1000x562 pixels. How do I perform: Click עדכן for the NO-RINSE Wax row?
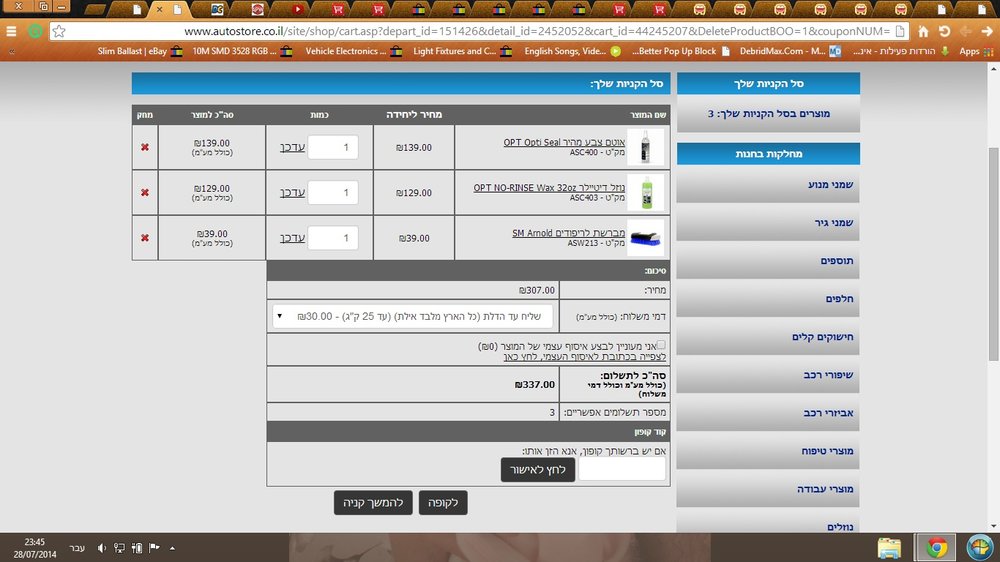[x=292, y=193]
